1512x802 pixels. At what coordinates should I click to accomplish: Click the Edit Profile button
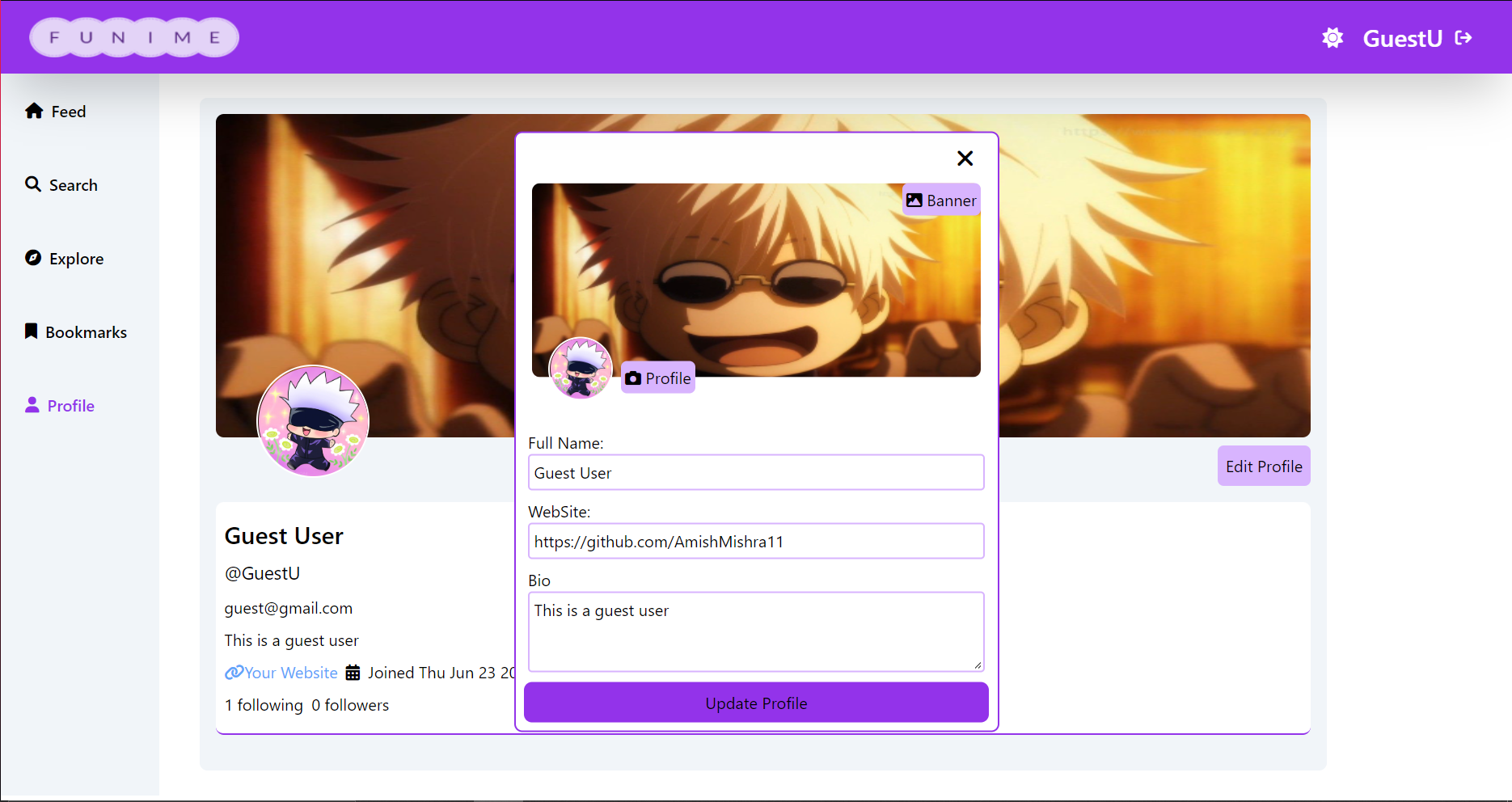pos(1263,466)
